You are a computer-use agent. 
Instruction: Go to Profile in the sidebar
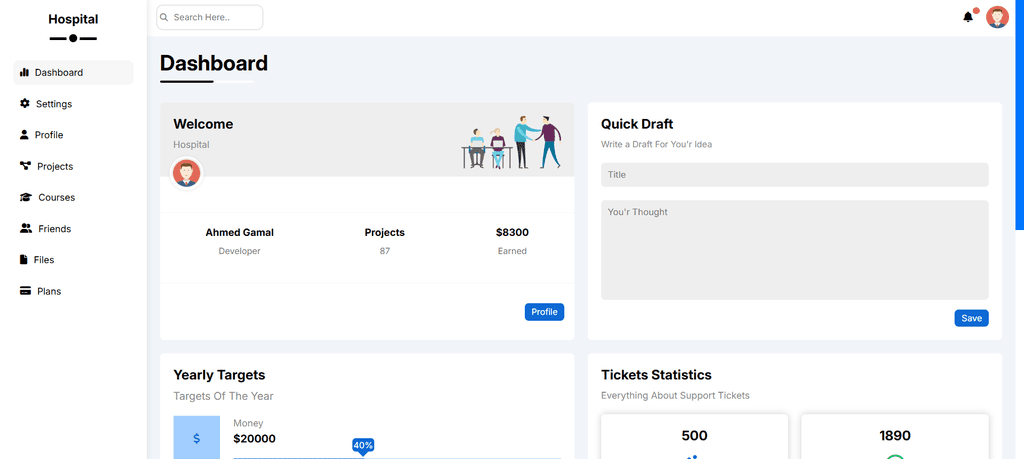point(73,135)
